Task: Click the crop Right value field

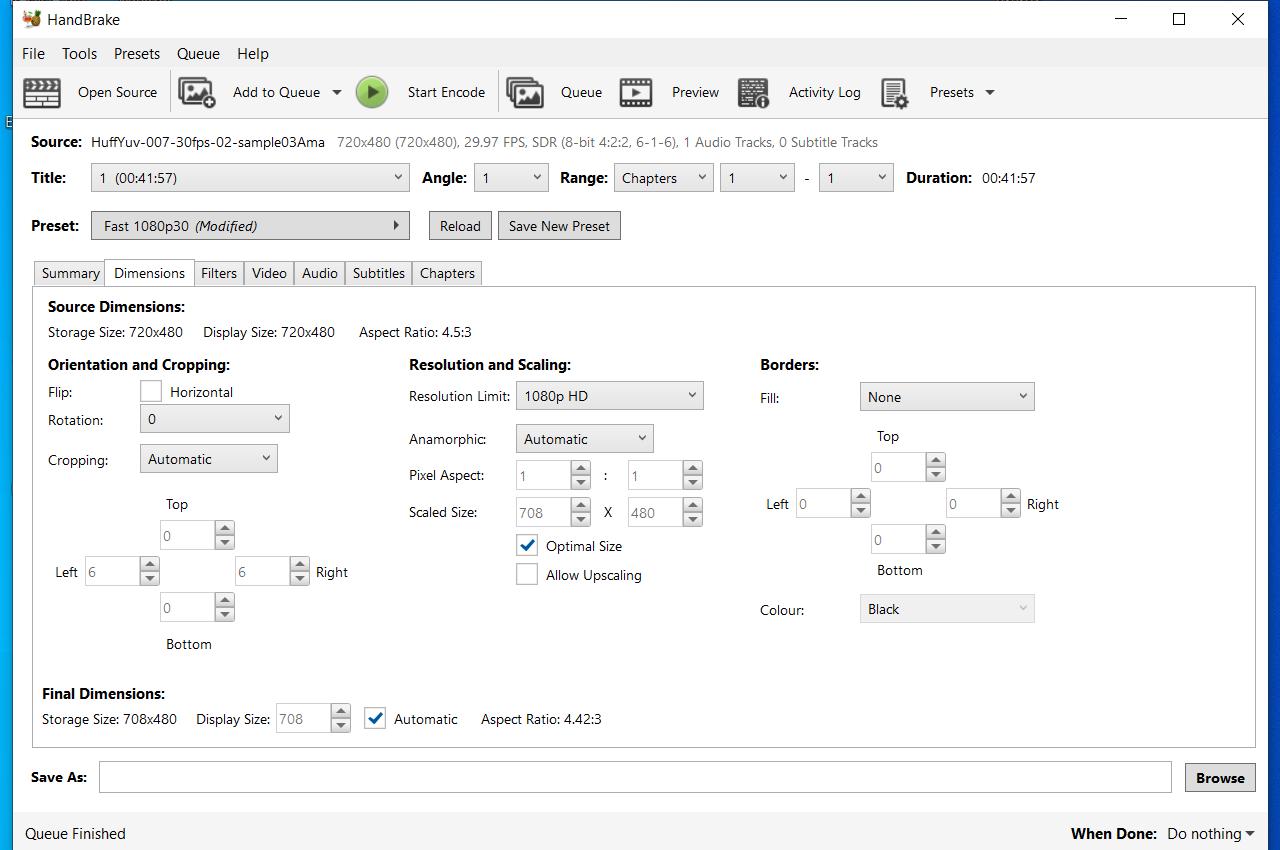Action: point(262,572)
